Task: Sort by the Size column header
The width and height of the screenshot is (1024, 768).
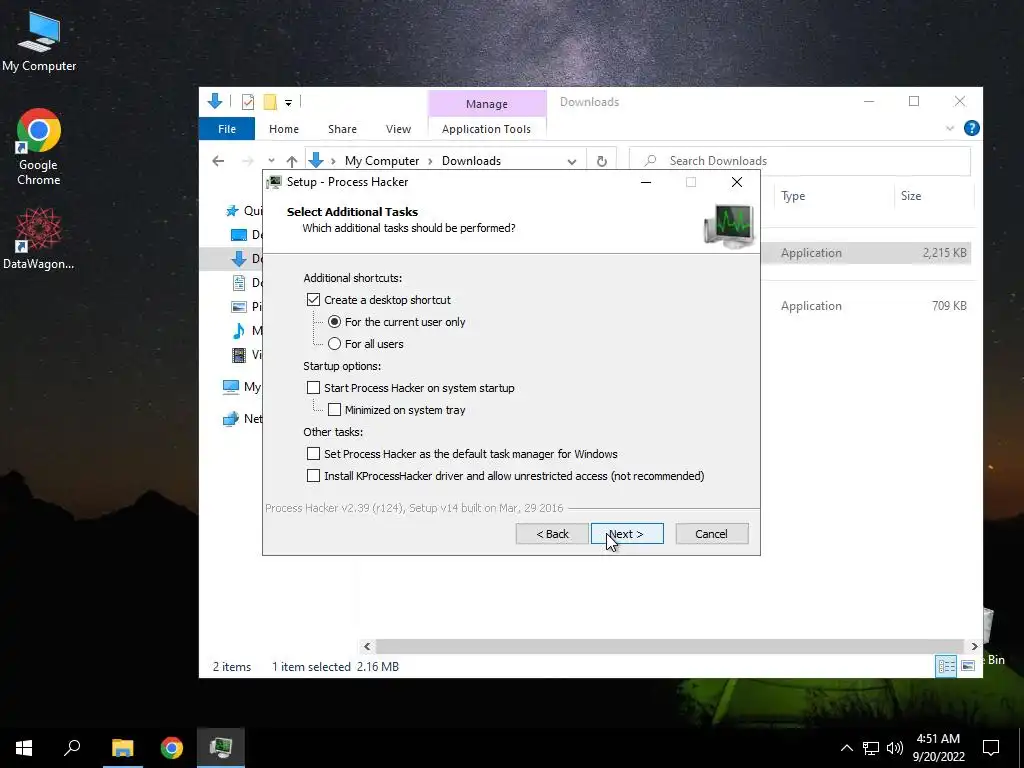Action: [911, 196]
